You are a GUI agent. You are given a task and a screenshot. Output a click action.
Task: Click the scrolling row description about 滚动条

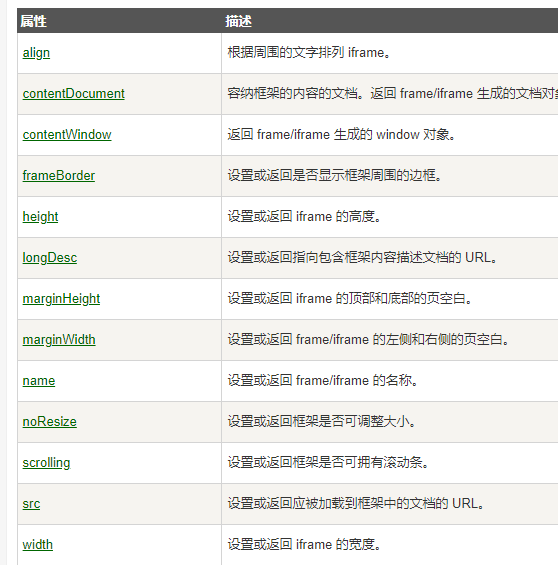pyautogui.click(x=328, y=463)
